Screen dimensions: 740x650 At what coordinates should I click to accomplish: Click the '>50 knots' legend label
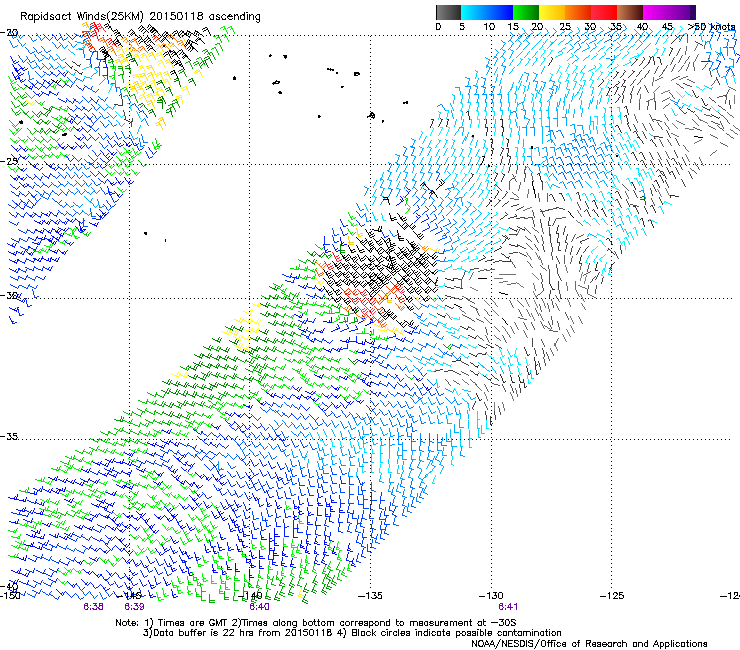coord(711,26)
